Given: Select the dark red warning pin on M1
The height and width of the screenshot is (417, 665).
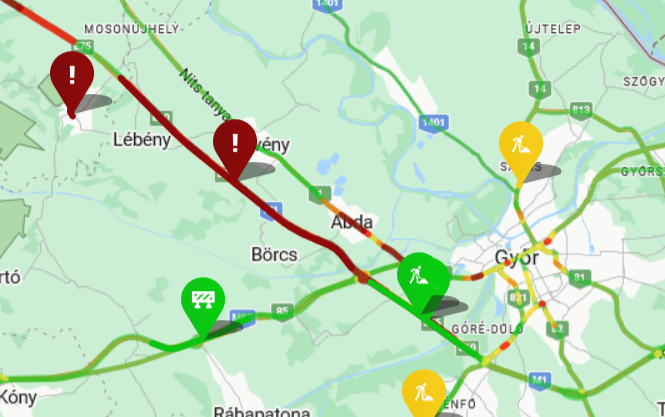Looking at the screenshot, I should tap(235, 148).
